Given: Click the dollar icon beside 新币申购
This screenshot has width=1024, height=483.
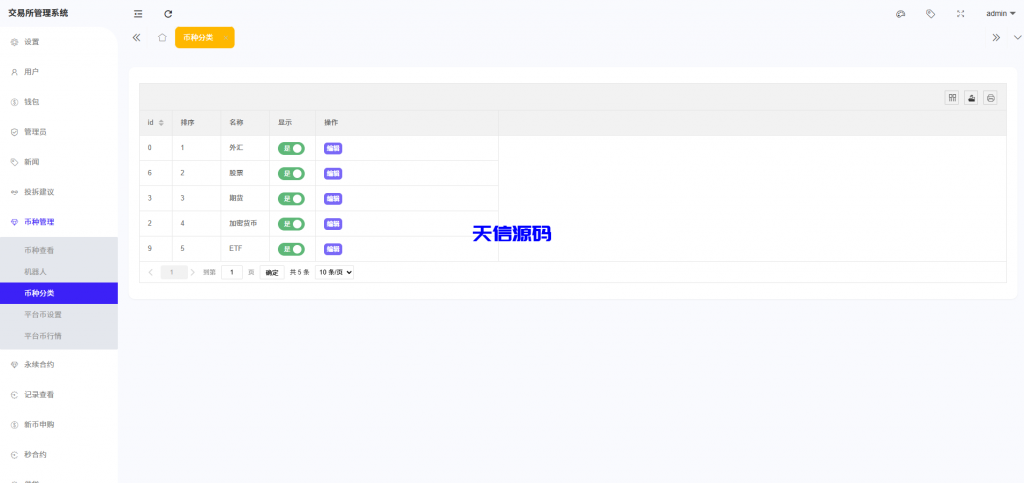Looking at the screenshot, I should [x=14, y=426].
